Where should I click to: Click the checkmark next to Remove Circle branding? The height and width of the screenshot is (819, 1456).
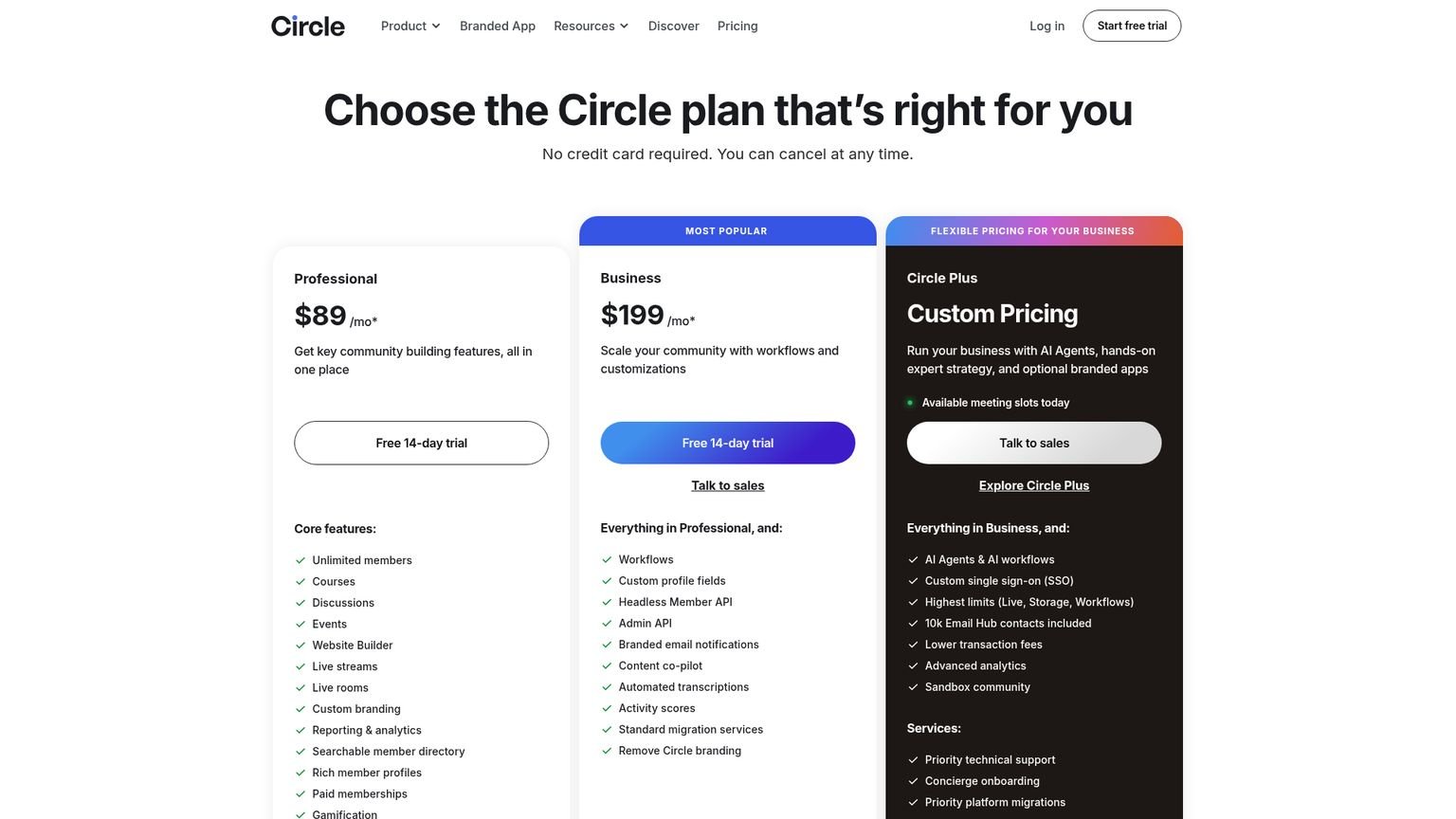(x=607, y=750)
